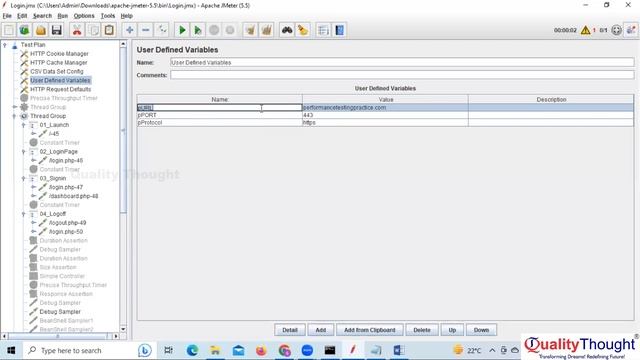Collapse the enabled Thread Group node
This screenshot has height=360, width=640.
[15, 116]
